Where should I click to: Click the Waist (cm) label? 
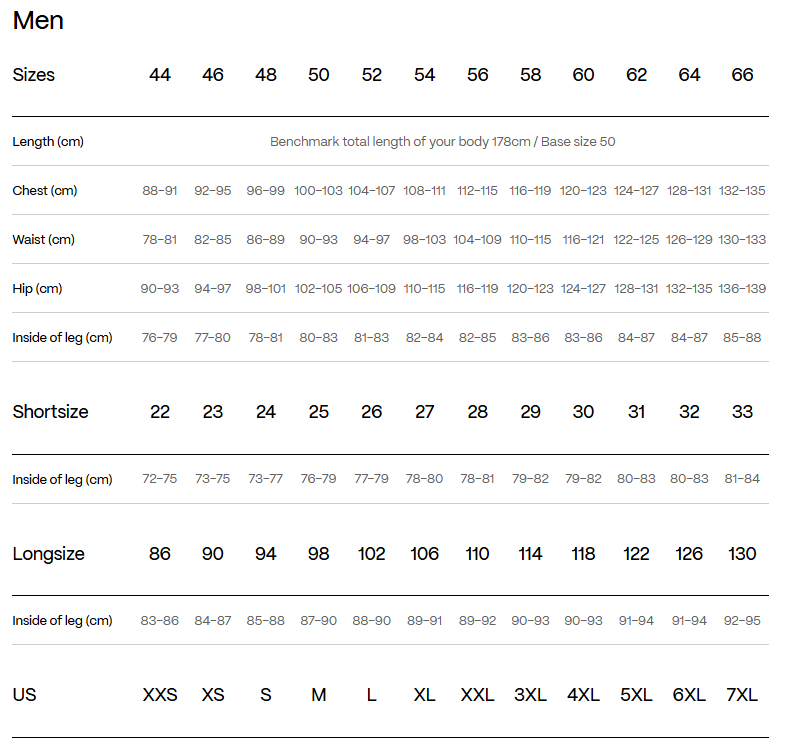(x=44, y=240)
